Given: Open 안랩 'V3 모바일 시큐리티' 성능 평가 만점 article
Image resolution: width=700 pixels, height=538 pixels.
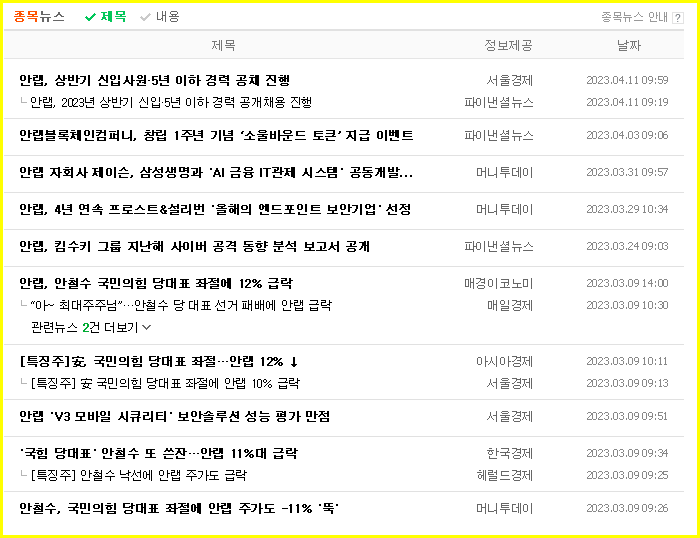Looking at the screenshot, I should 175,417.
